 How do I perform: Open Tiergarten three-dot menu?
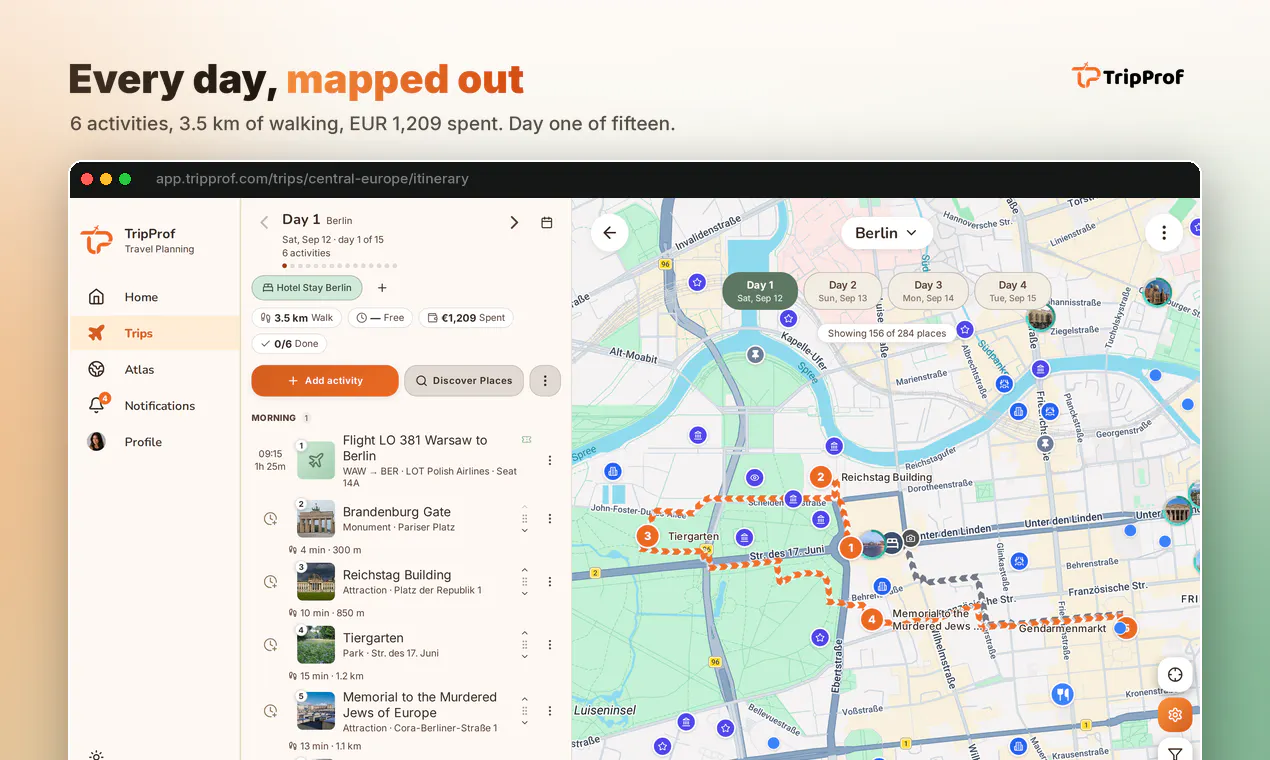[x=549, y=645]
